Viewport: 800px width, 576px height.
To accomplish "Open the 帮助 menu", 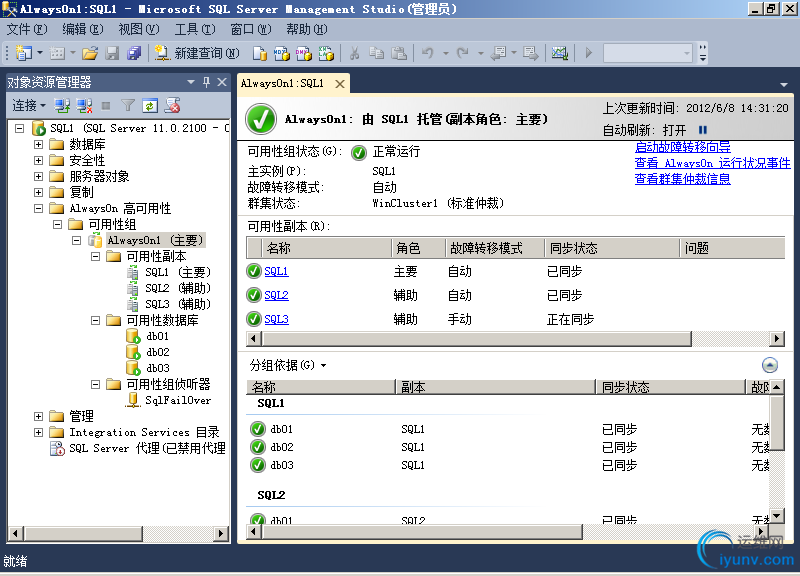I will 307,29.
